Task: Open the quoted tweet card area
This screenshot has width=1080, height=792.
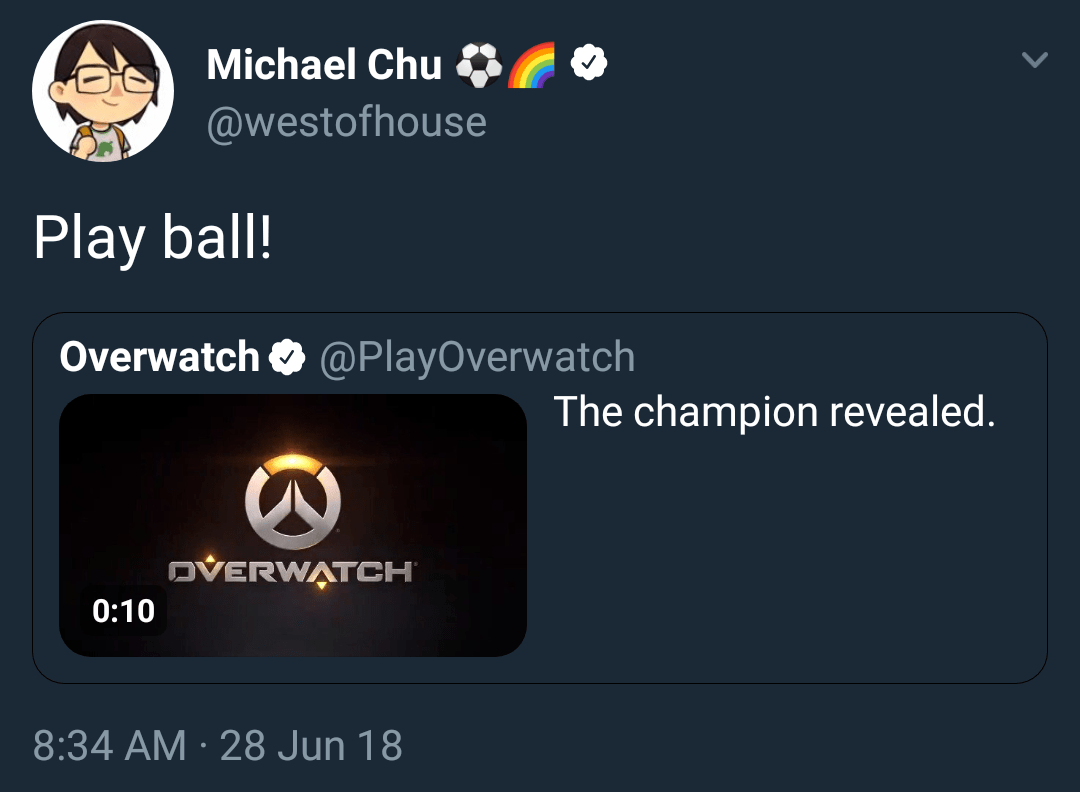Action: tap(540, 498)
